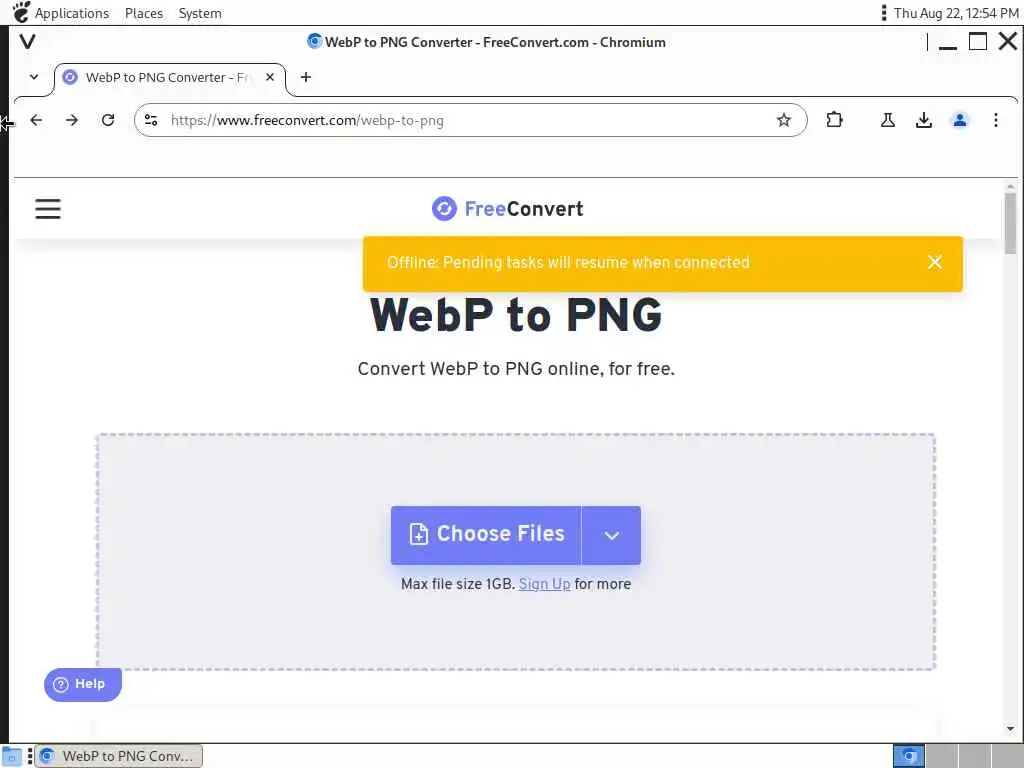Open the Extensions puzzle icon
This screenshot has width=1024, height=768.
pos(834,120)
